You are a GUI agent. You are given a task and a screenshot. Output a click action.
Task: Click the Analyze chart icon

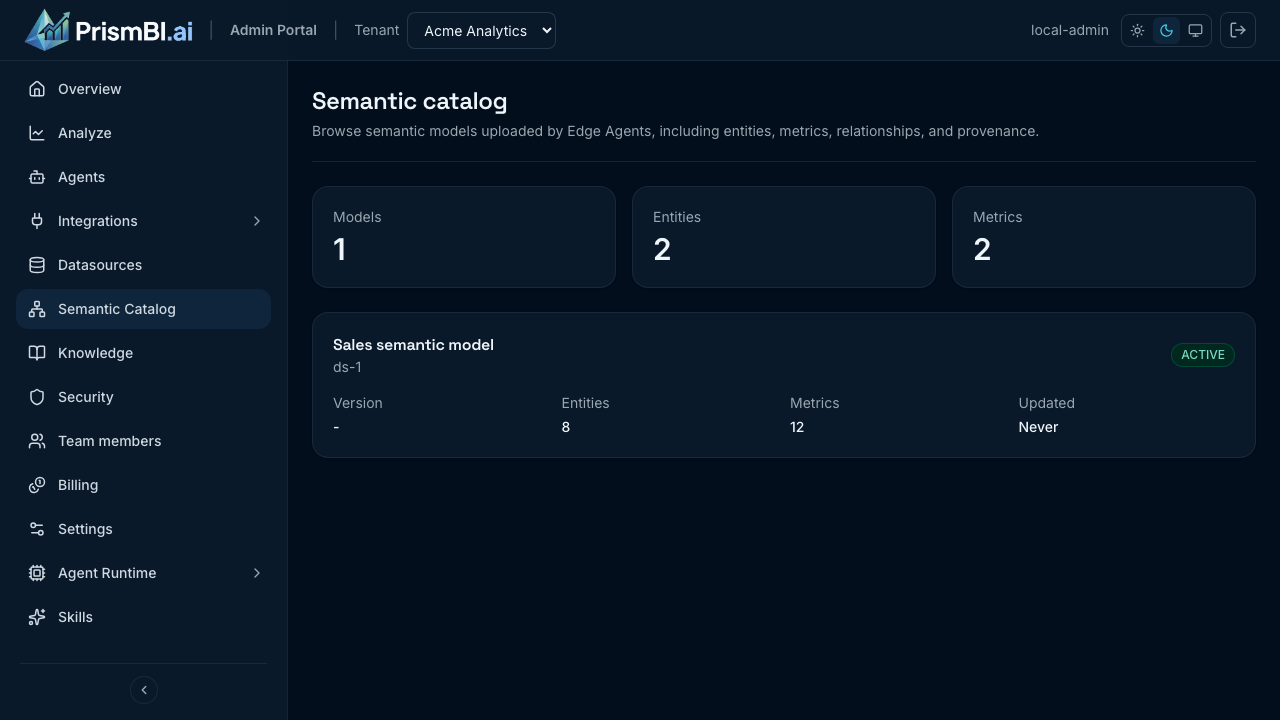coord(37,133)
